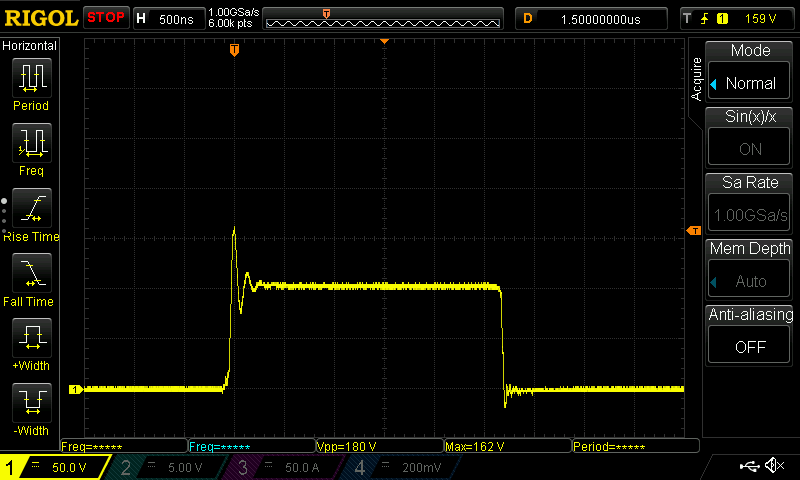Toggle the STOP run state indicator
The height and width of the screenshot is (480, 800).
[x=106, y=18]
